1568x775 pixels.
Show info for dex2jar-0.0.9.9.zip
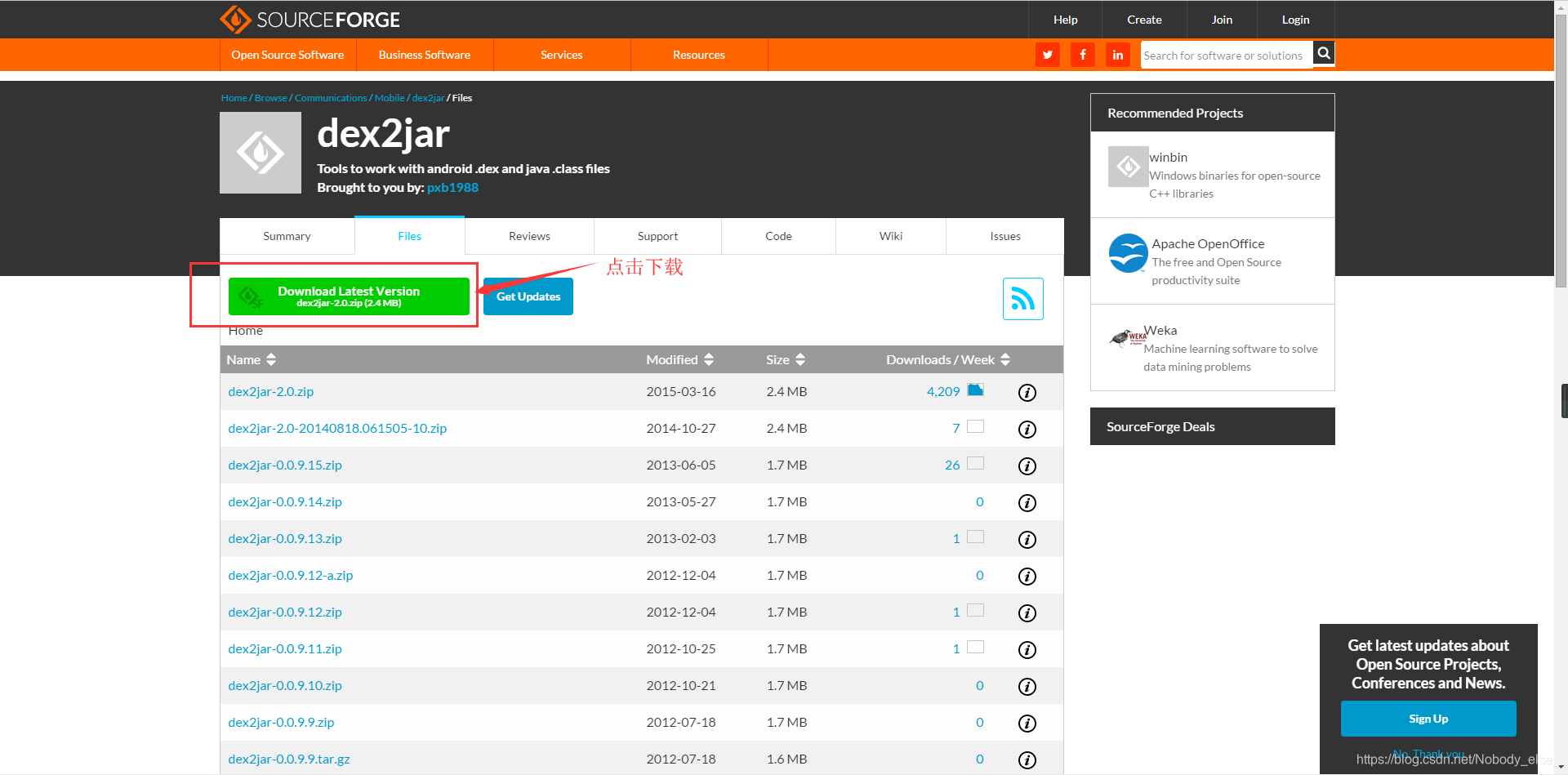tap(1027, 724)
